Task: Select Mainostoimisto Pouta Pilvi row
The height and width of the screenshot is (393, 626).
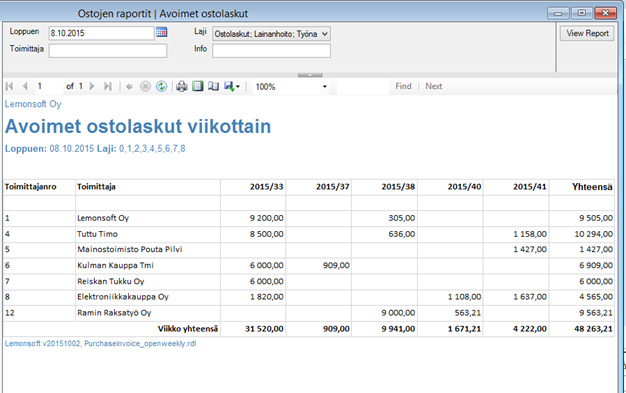Action: [x=130, y=250]
